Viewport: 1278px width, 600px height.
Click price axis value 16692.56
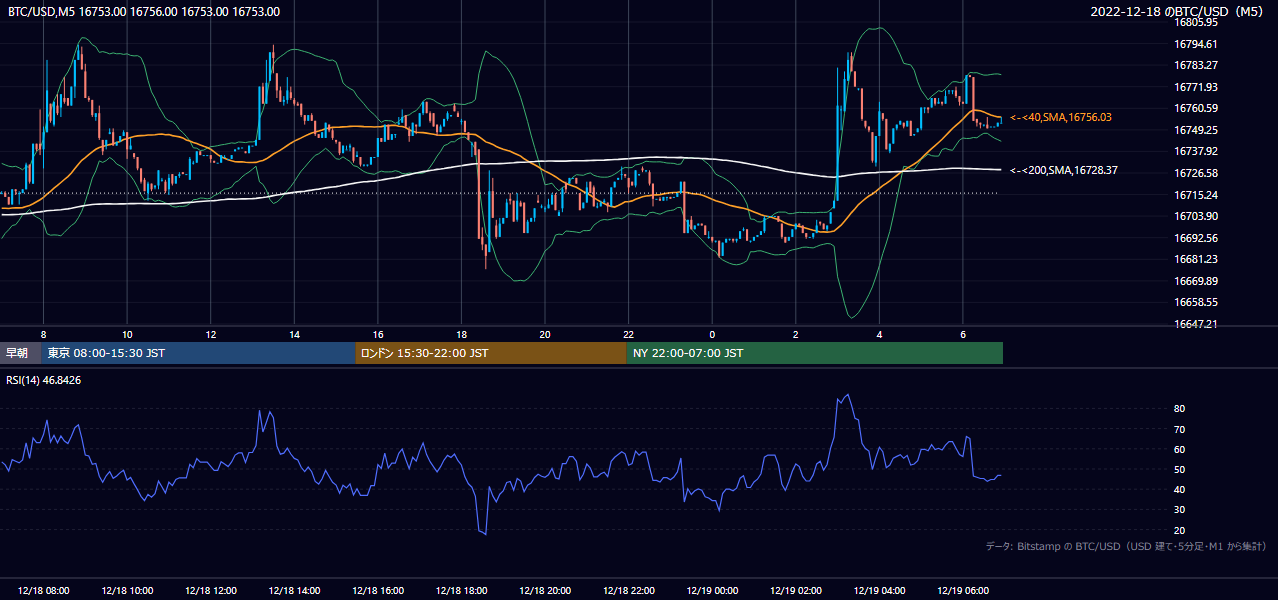point(1195,238)
